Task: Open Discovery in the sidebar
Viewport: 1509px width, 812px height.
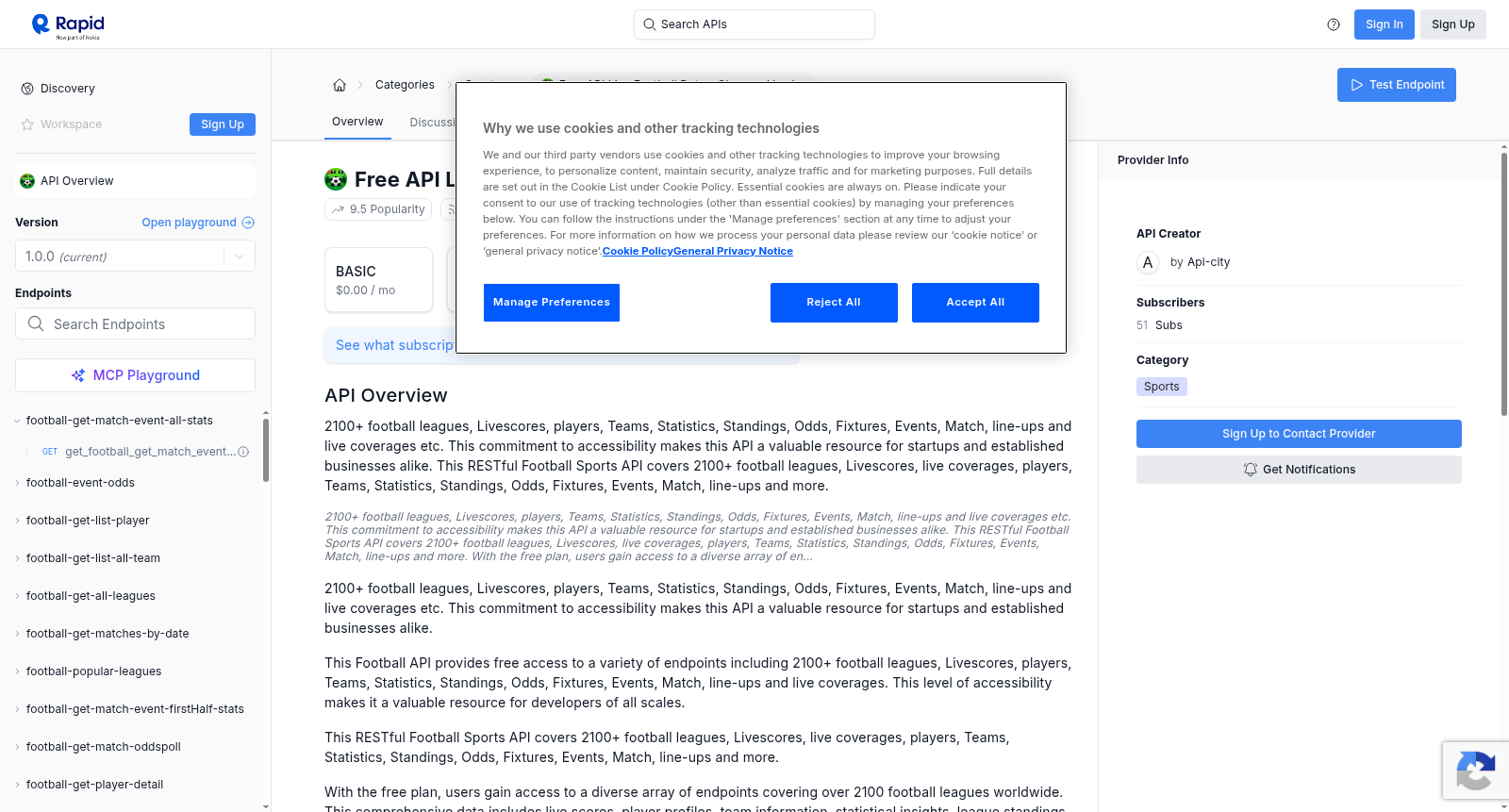Action: click(67, 89)
